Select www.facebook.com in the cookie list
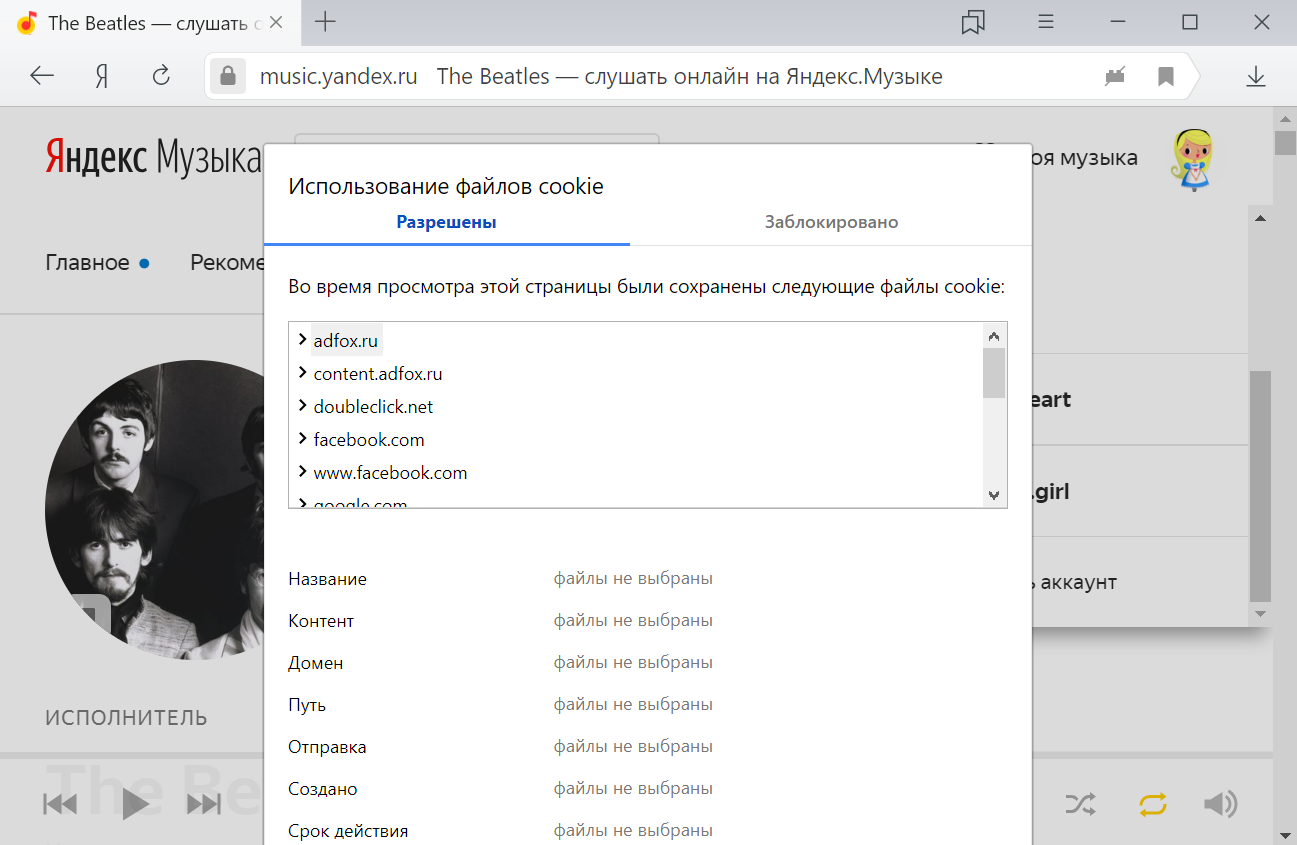 point(390,473)
